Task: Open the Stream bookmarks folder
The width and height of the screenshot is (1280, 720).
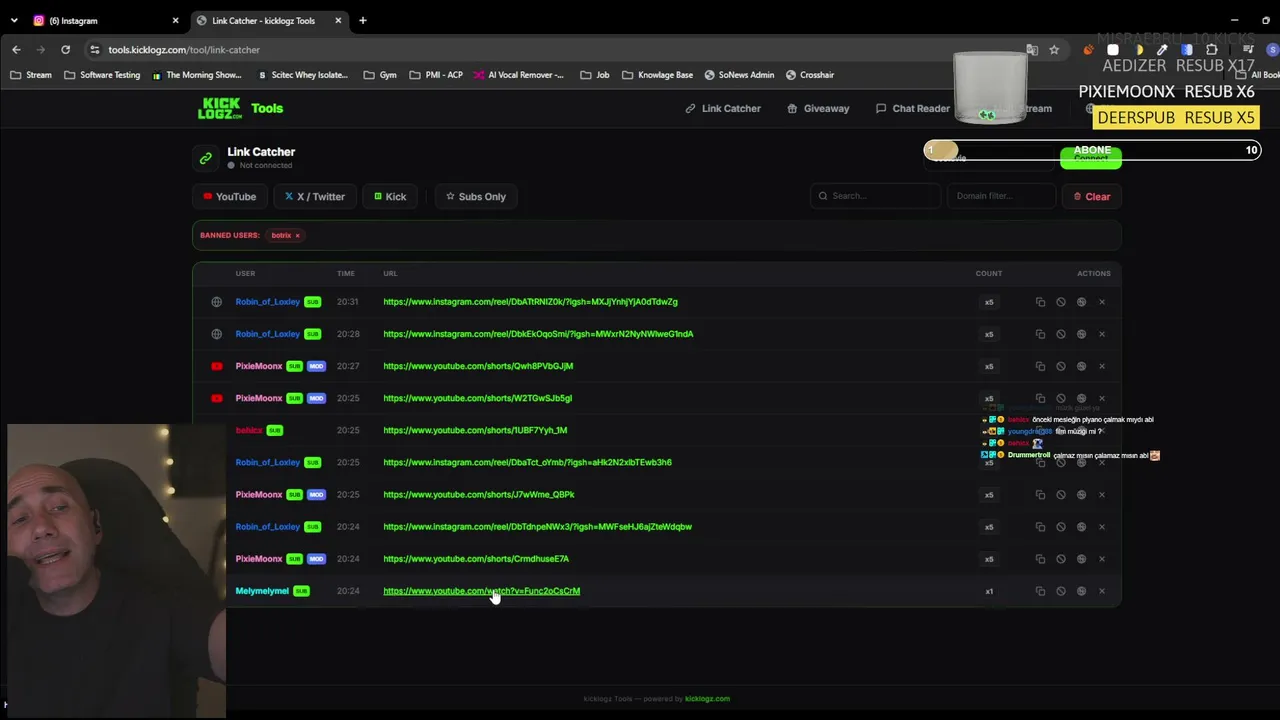Action: pos(30,75)
